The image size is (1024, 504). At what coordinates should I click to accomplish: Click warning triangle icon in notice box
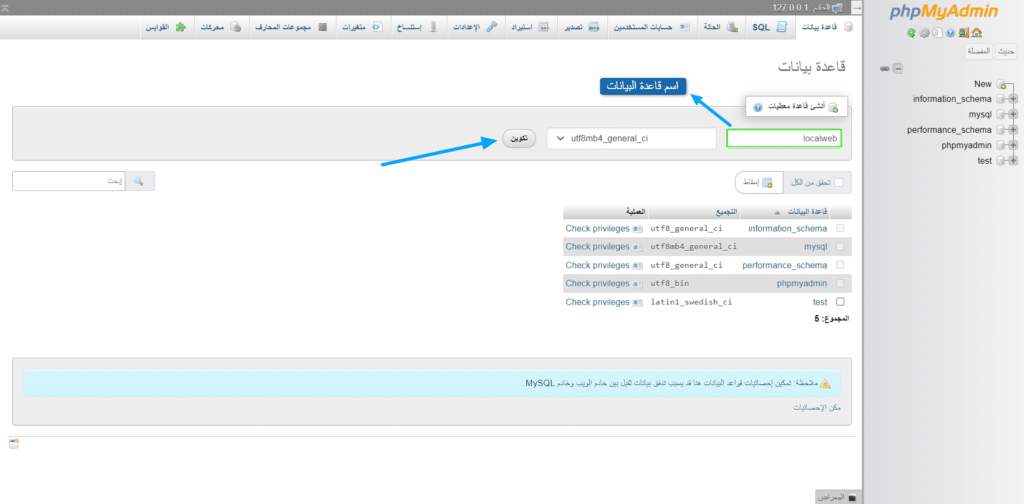tap(825, 383)
